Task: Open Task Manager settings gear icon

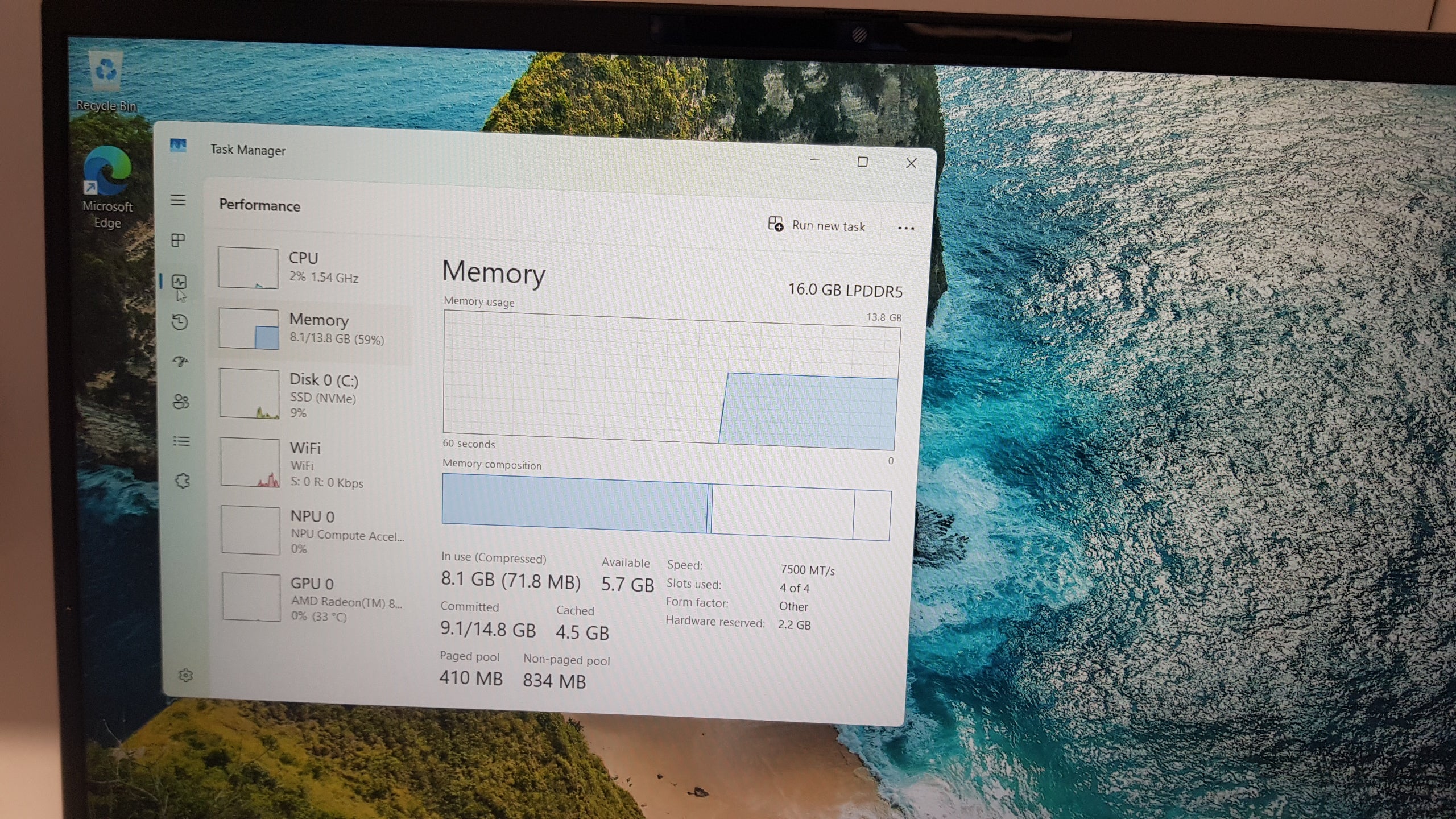Action: [186, 675]
